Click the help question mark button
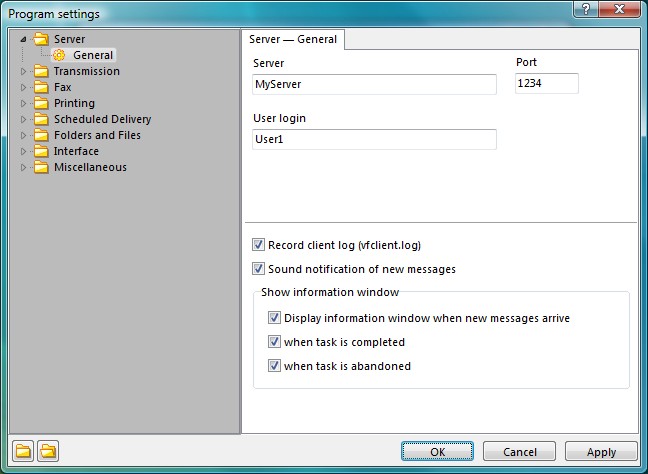The height and width of the screenshot is (474, 648). pos(586,9)
